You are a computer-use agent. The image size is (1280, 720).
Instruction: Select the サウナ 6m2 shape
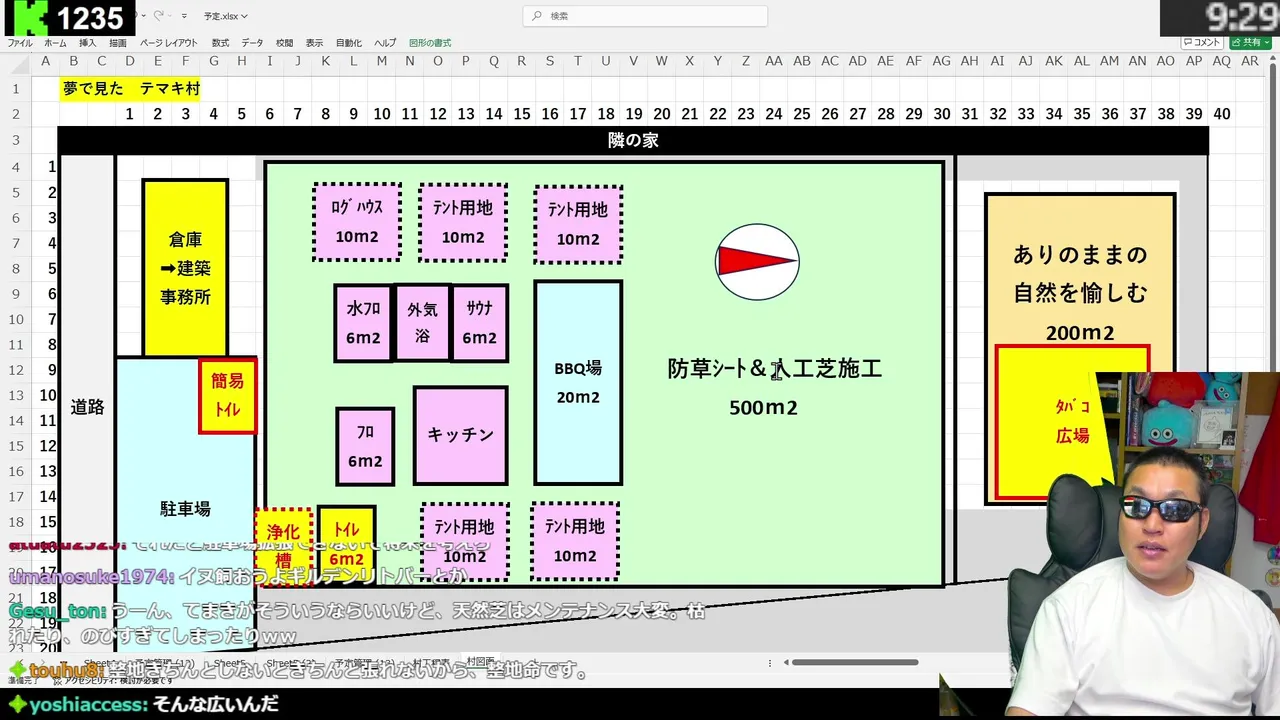click(x=480, y=323)
